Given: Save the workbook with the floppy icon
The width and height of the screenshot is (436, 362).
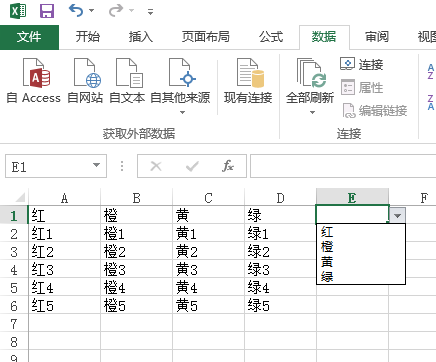Looking at the screenshot, I should click(x=47, y=11).
